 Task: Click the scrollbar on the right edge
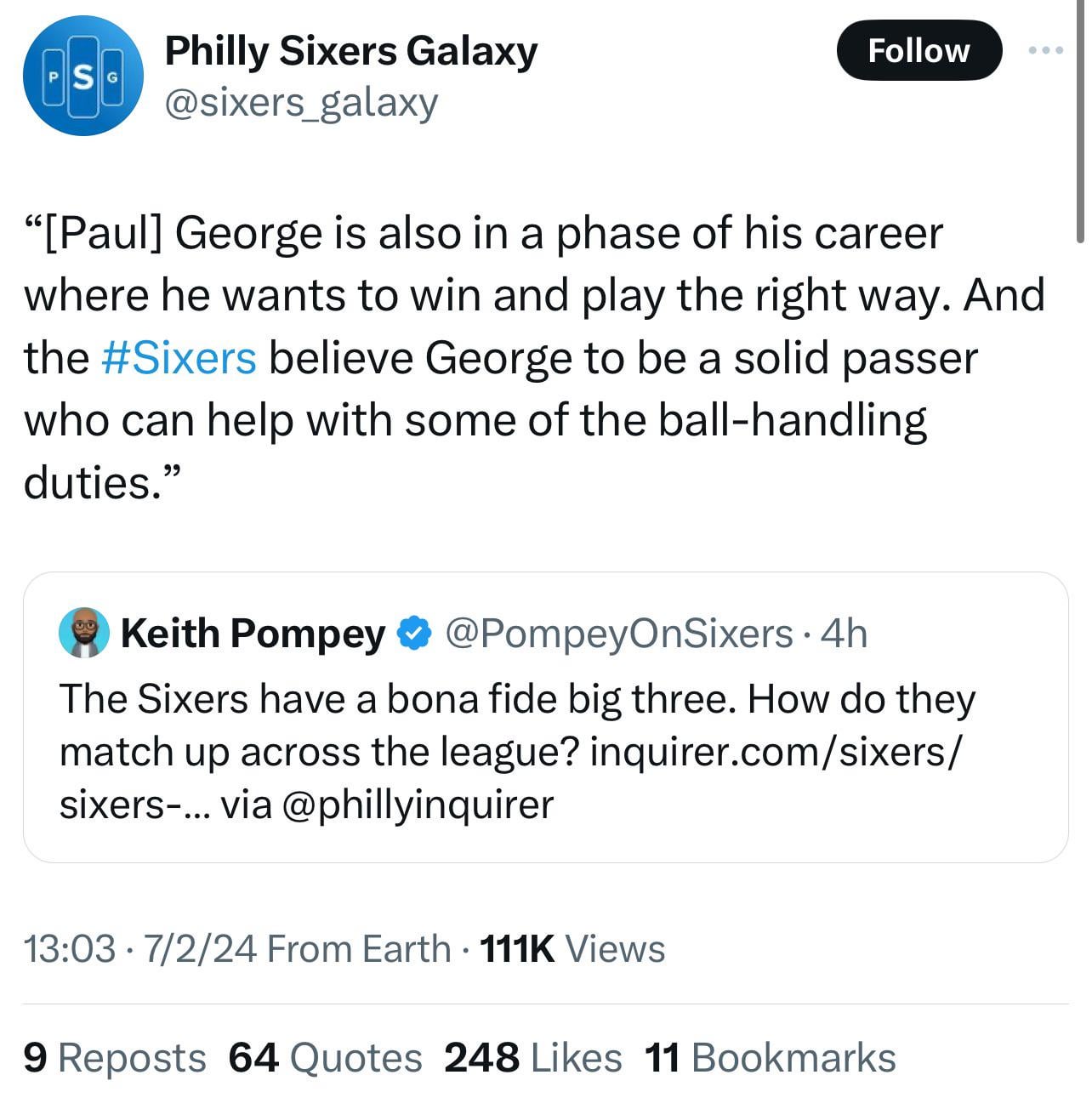pyautogui.click(x=1081, y=119)
